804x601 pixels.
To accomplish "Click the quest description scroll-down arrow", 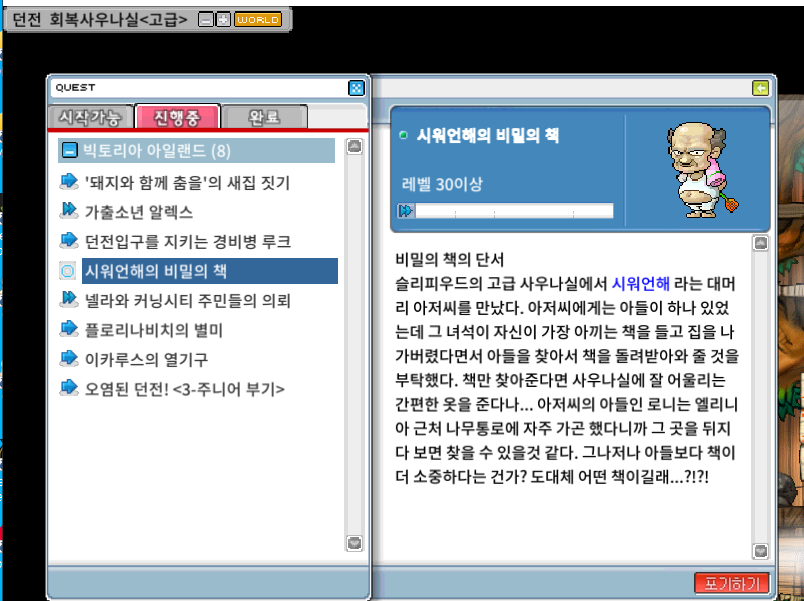I will click(760, 551).
